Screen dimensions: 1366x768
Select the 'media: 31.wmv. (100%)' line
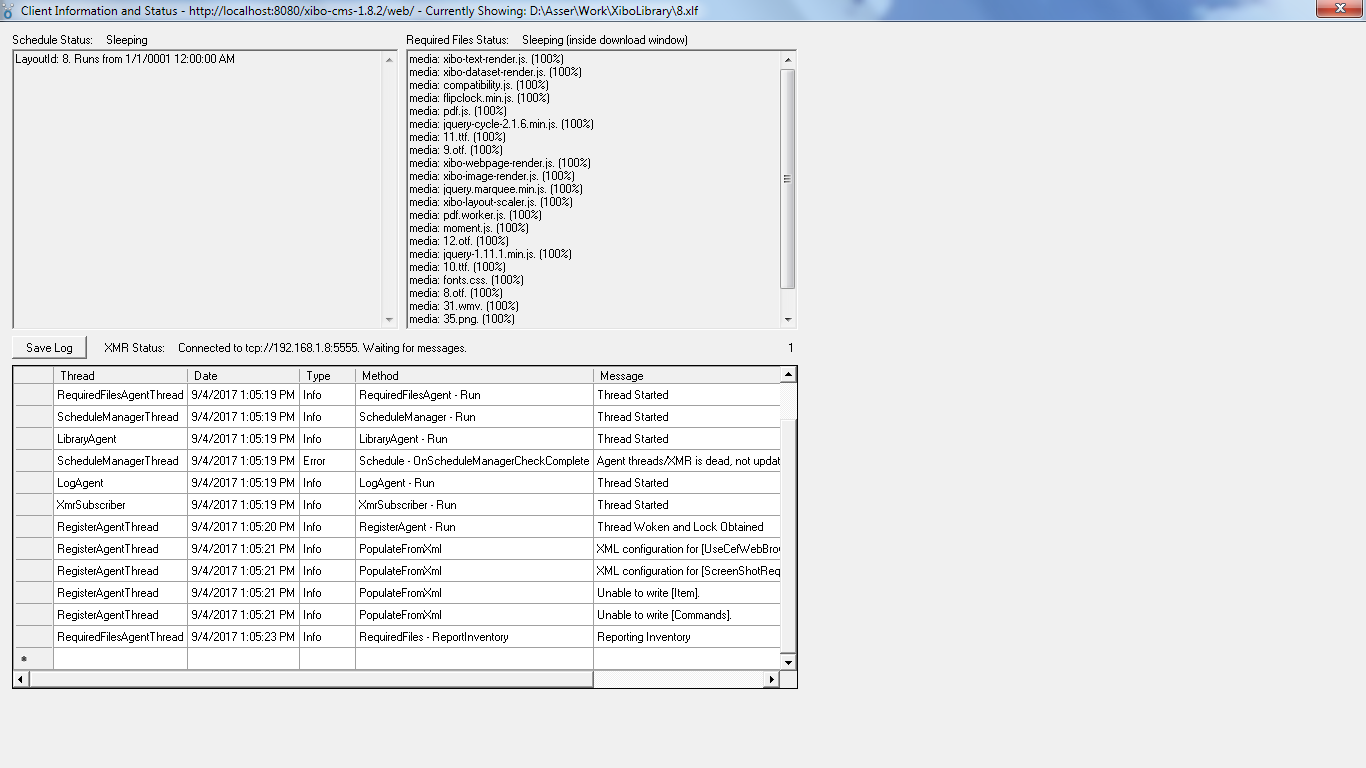click(x=464, y=306)
